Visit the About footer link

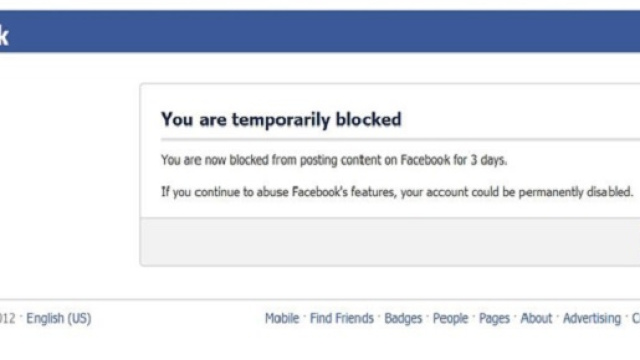[536, 318]
